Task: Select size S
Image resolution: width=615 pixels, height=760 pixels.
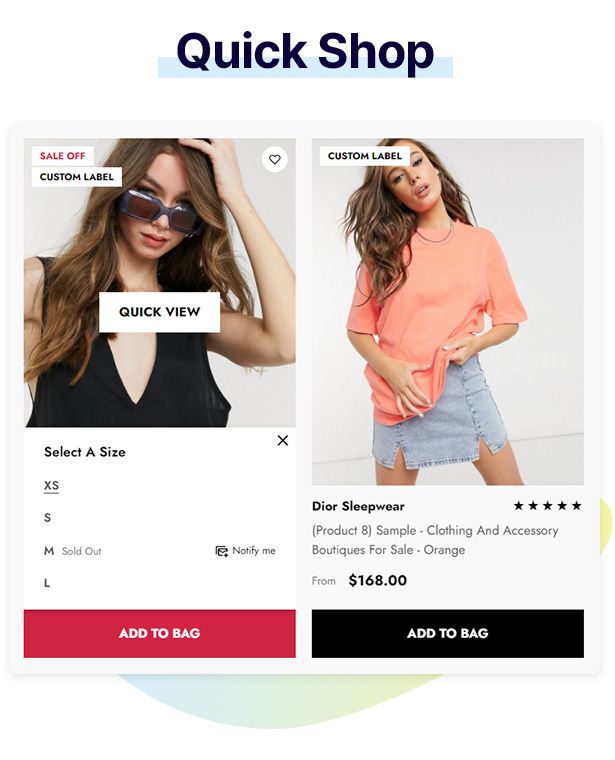Action: tap(47, 518)
